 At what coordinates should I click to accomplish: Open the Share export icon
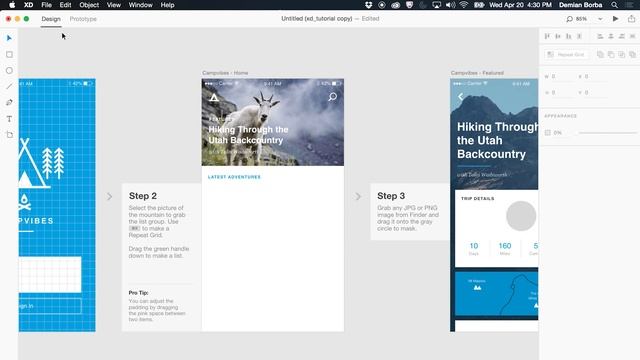click(631, 18)
